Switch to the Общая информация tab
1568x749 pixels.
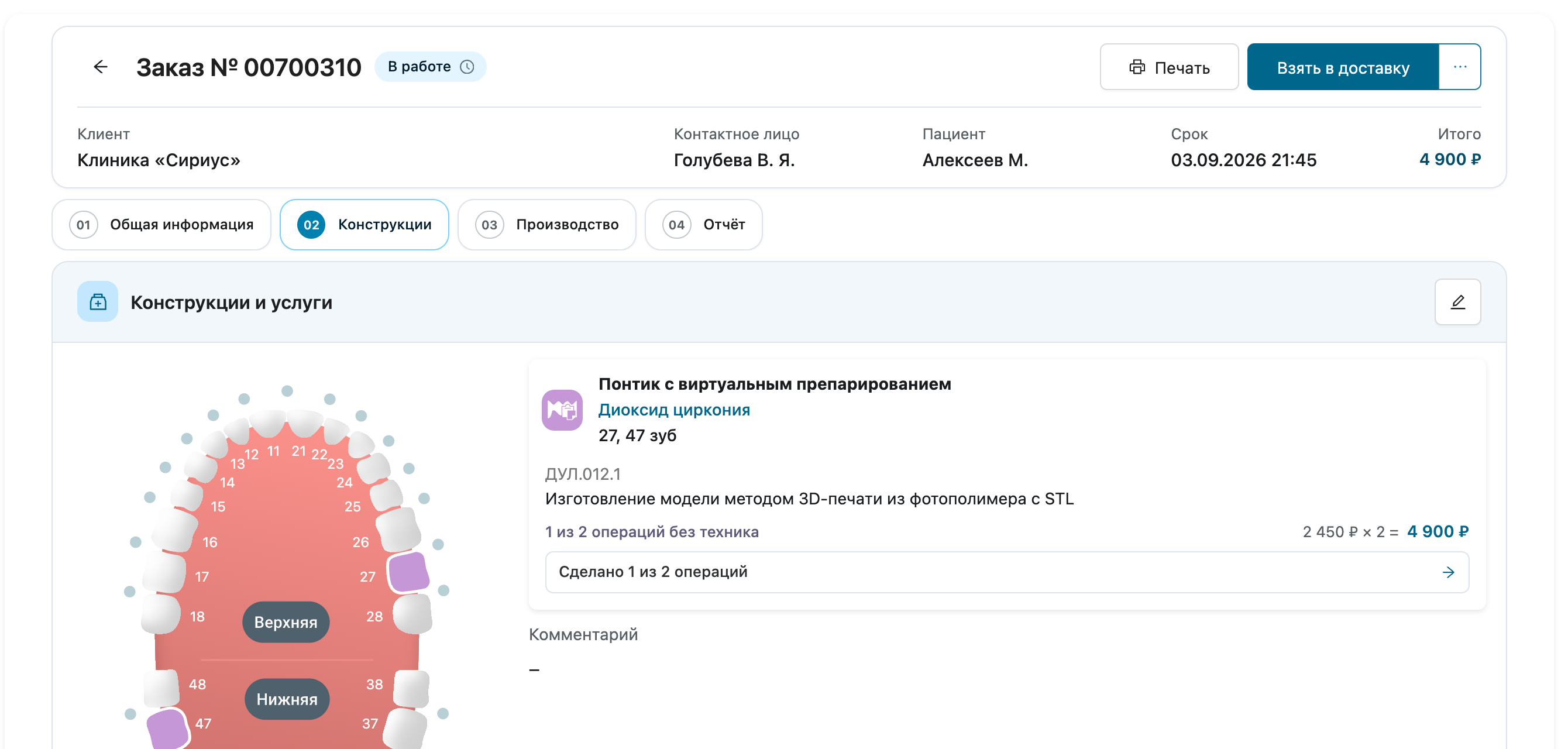point(161,225)
